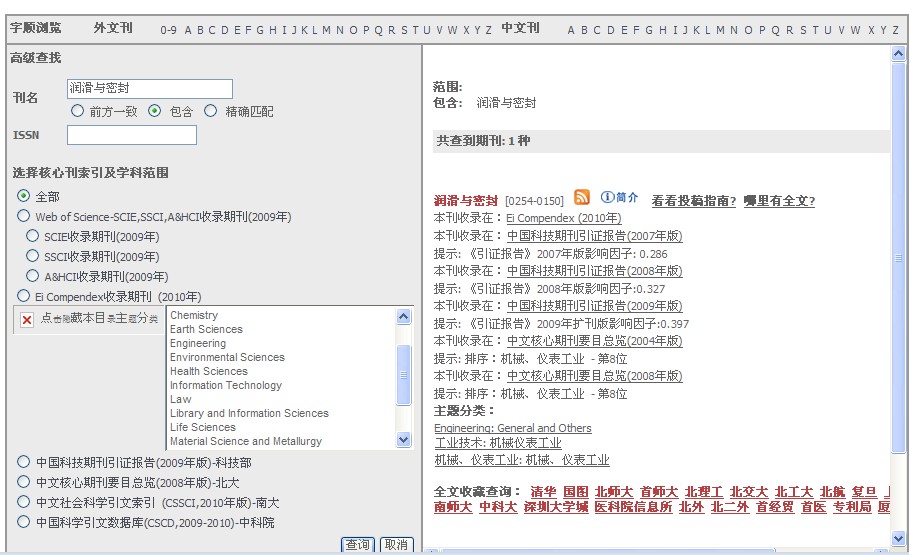Open 工业技术: 机械仪表工业 subject link
Viewport: 909px width, 555px height.
pyautogui.click(x=498, y=443)
